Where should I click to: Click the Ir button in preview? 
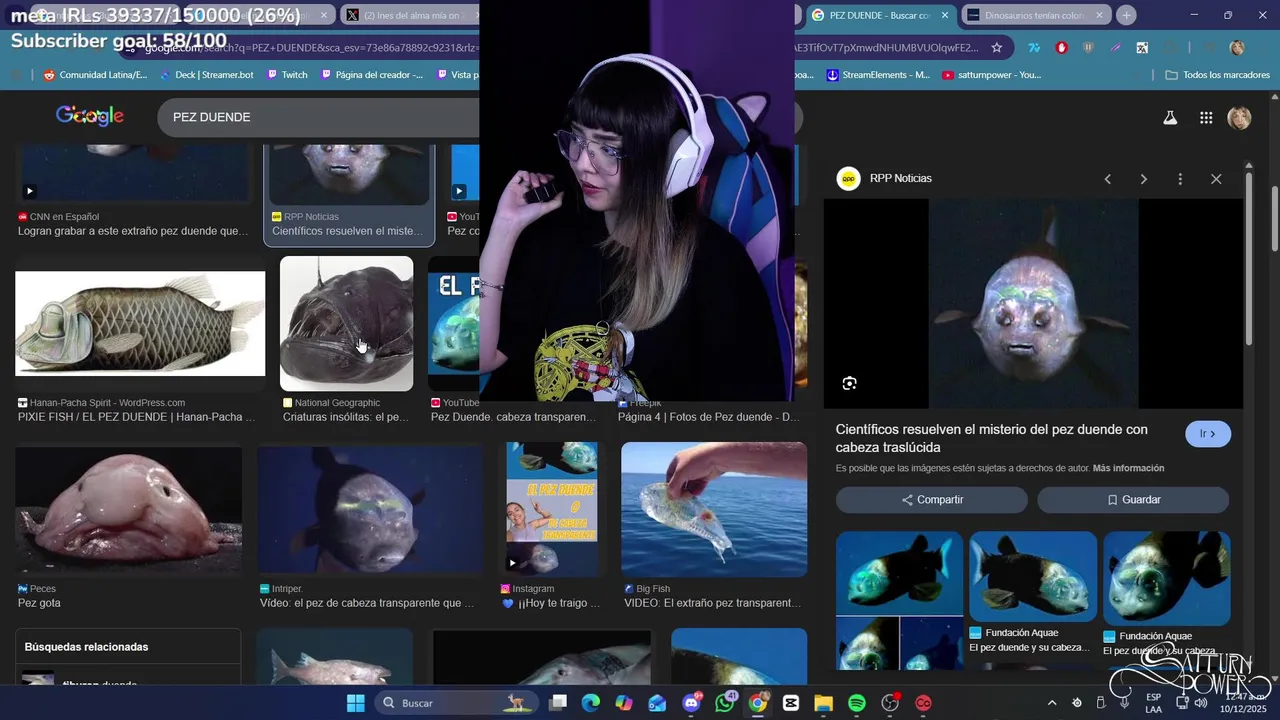pos(1208,434)
